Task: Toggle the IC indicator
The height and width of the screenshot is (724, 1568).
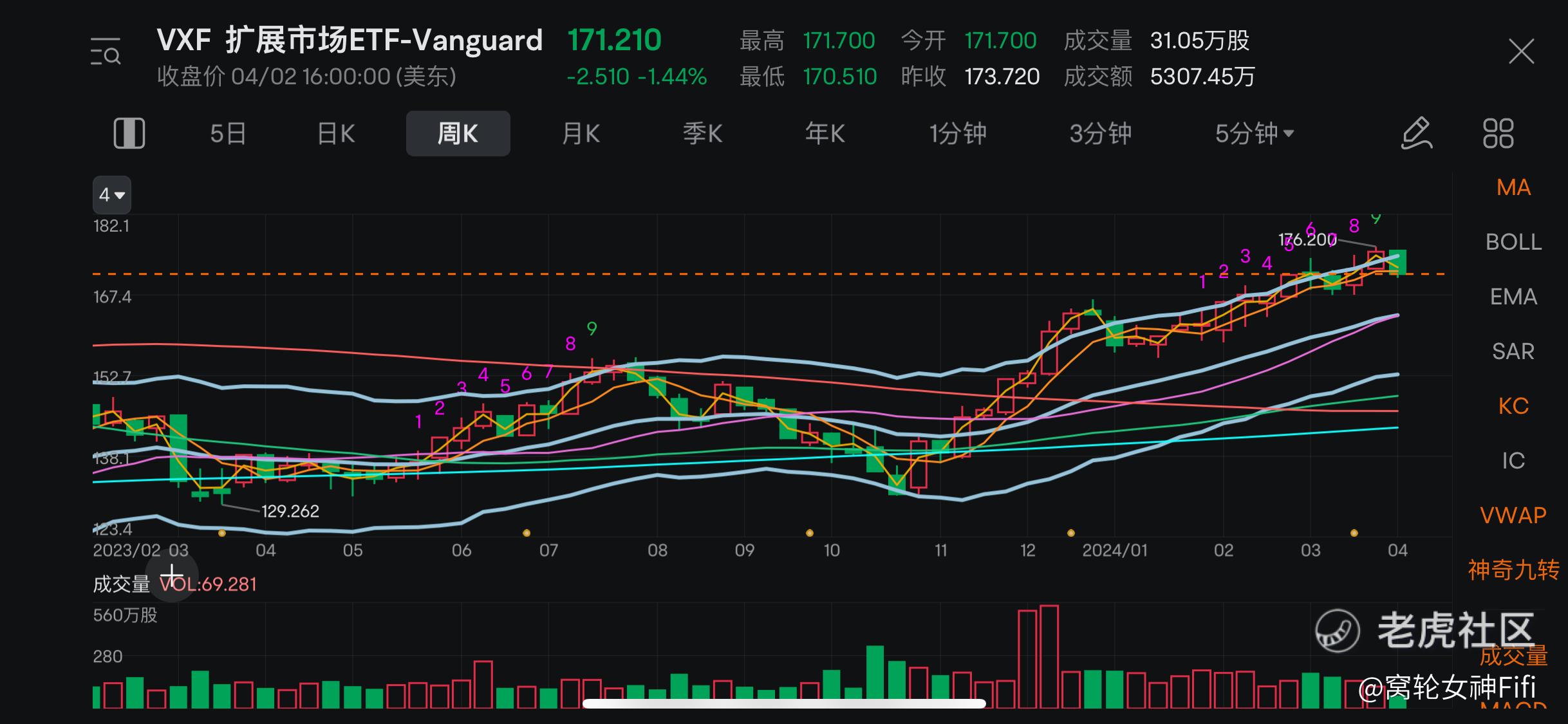Action: [x=1513, y=461]
